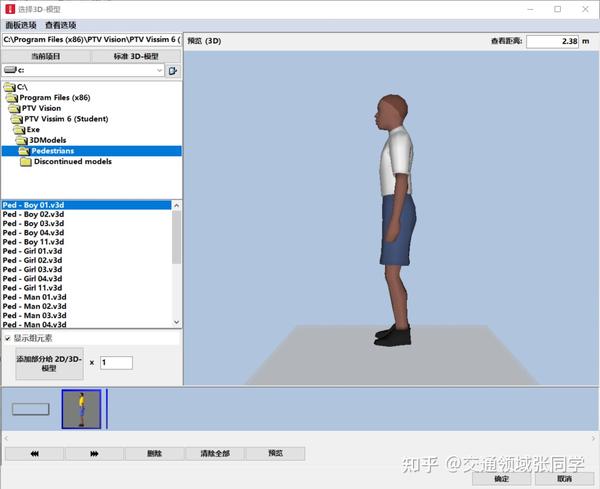Image resolution: width=600 pixels, height=489 pixels.
Task: Select Ped - Man 04.v3d file
Action: click(x=34, y=324)
